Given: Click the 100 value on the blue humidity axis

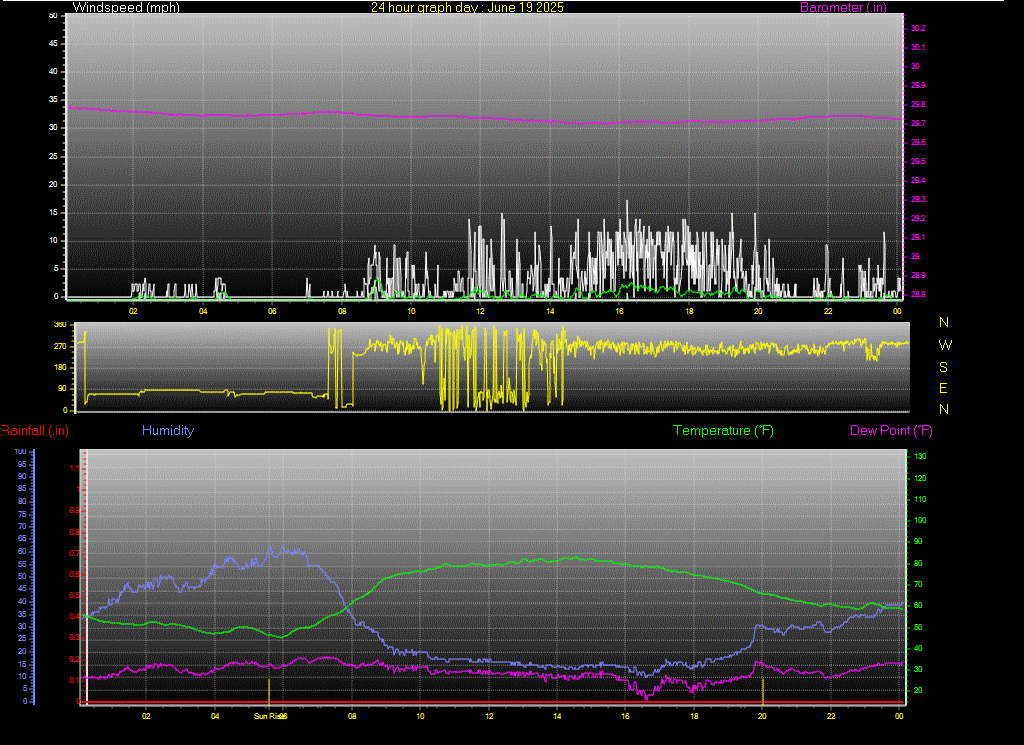Looking at the screenshot, I should click(20, 451).
